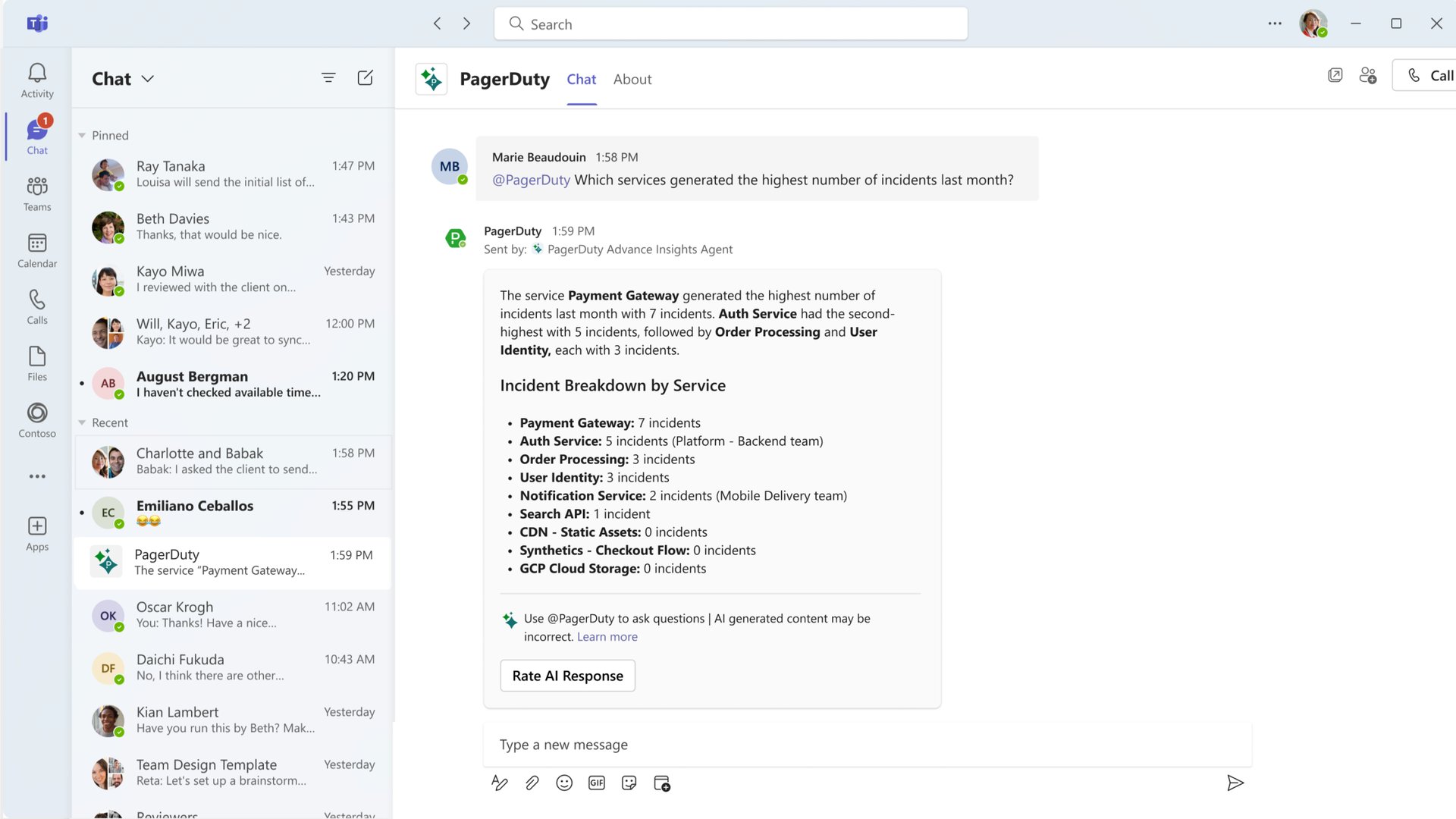The height and width of the screenshot is (819, 1456).
Task: Open the Charlotte and Babak chat
Action: tap(234, 461)
